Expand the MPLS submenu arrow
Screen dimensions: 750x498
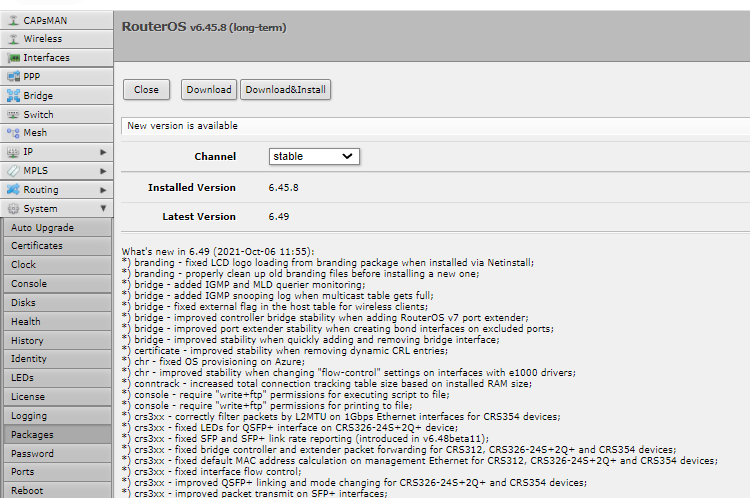[x=103, y=171]
